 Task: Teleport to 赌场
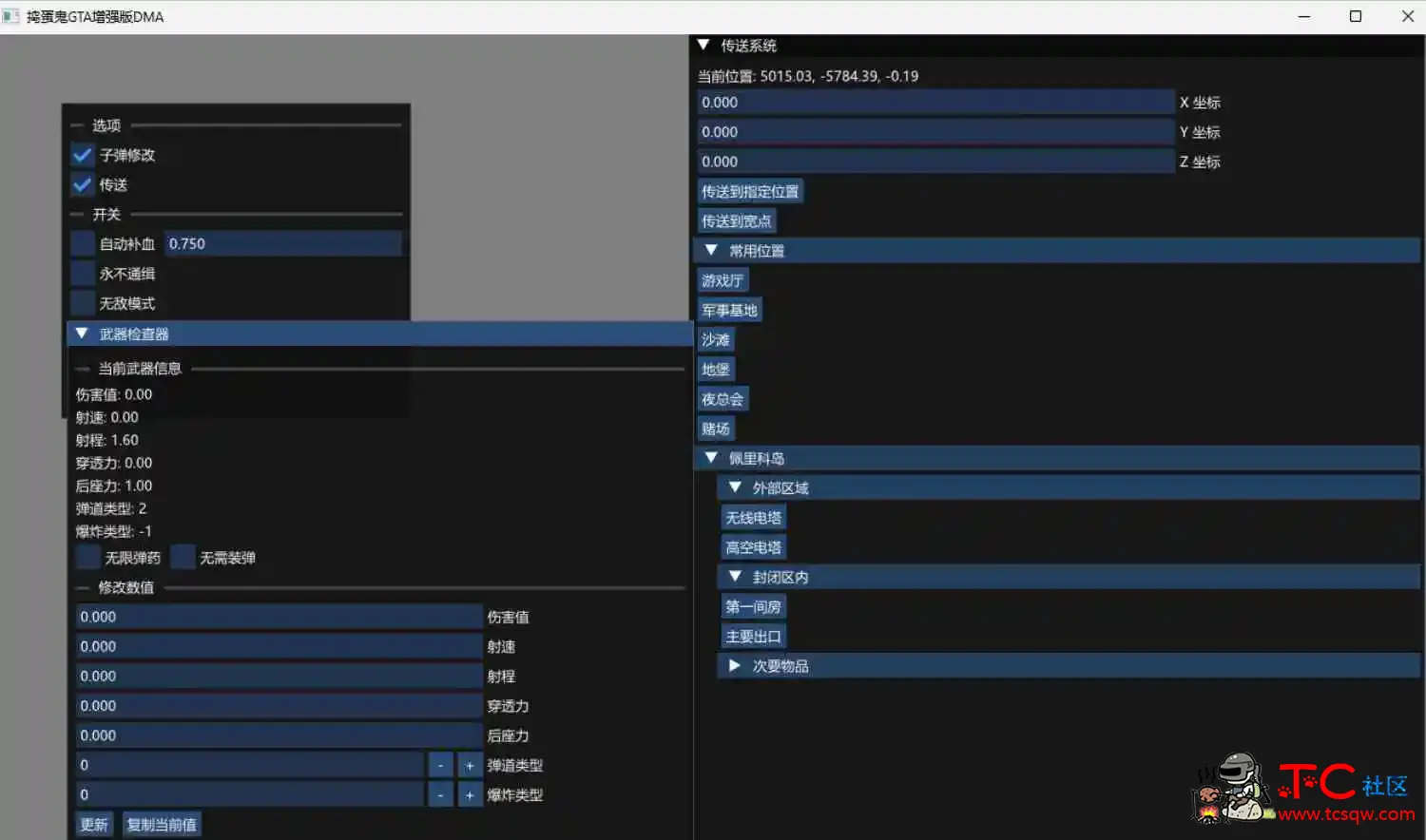pos(716,429)
